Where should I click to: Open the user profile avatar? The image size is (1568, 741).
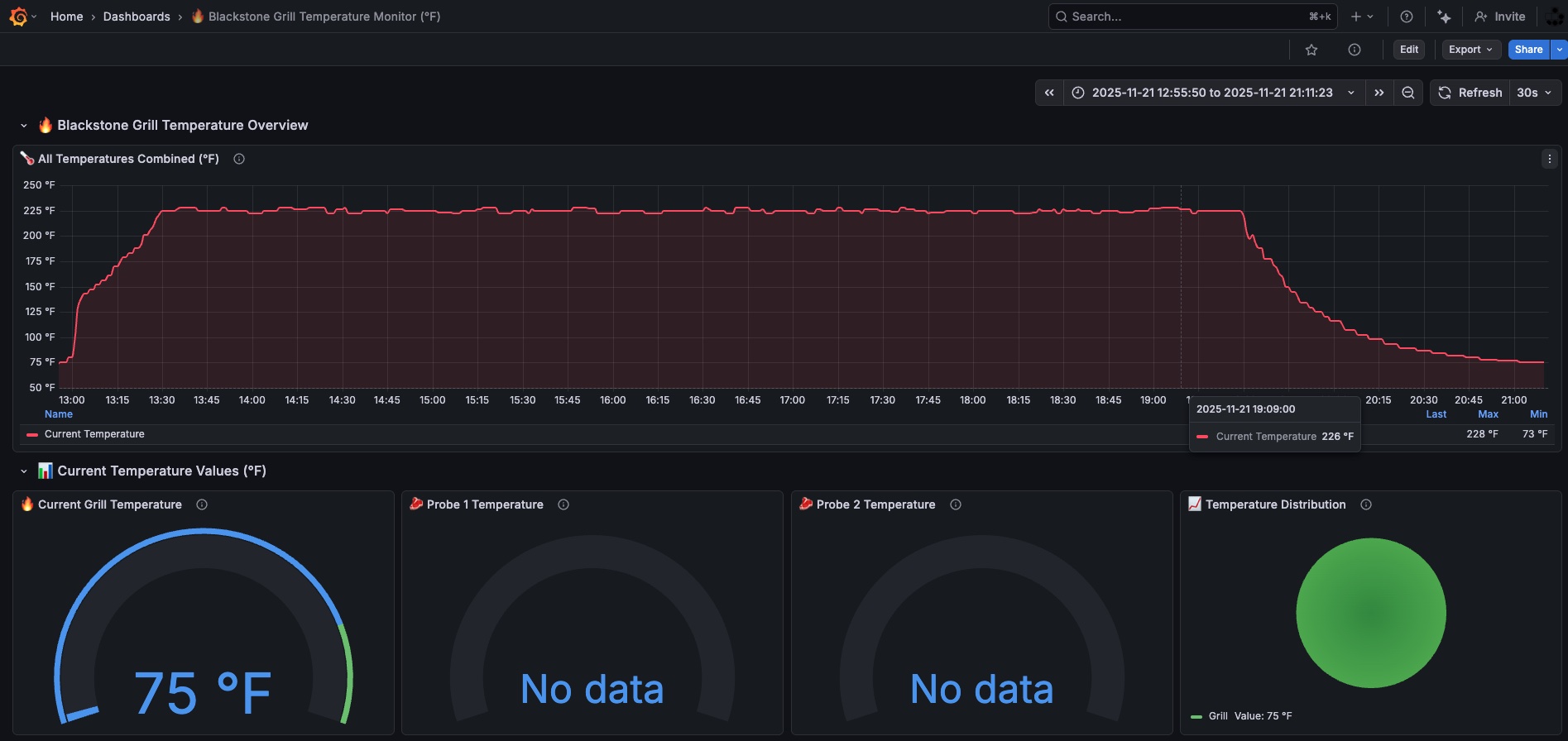pyautogui.click(x=1554, y=17)
